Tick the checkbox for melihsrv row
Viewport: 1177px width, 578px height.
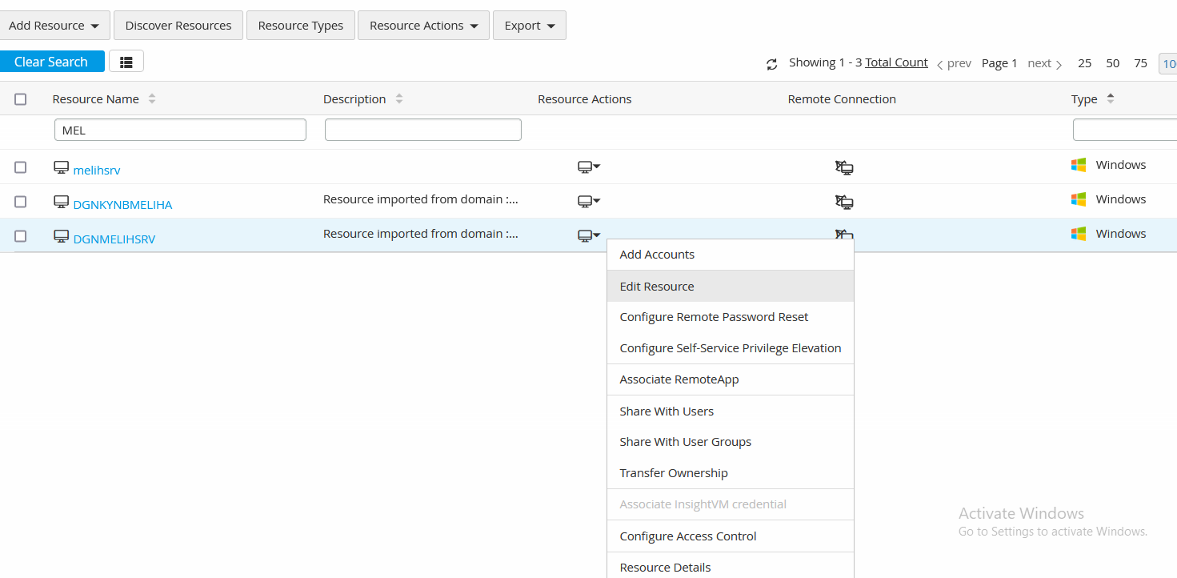(x=20, y=167)
